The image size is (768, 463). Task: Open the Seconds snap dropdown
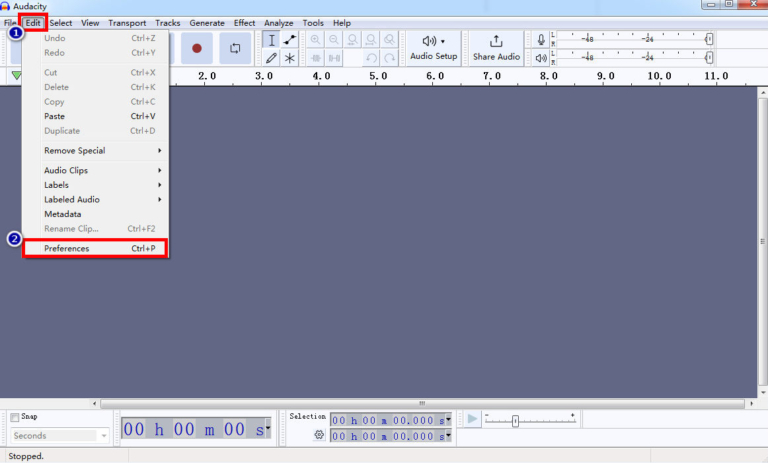click(60, 436)
